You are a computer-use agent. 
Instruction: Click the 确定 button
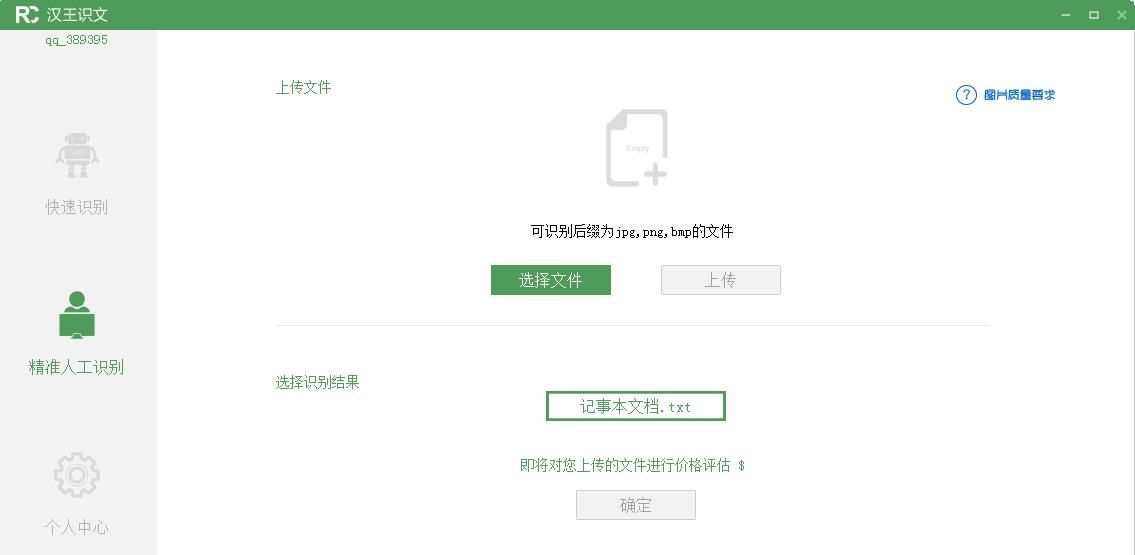[x=636, y=505]
